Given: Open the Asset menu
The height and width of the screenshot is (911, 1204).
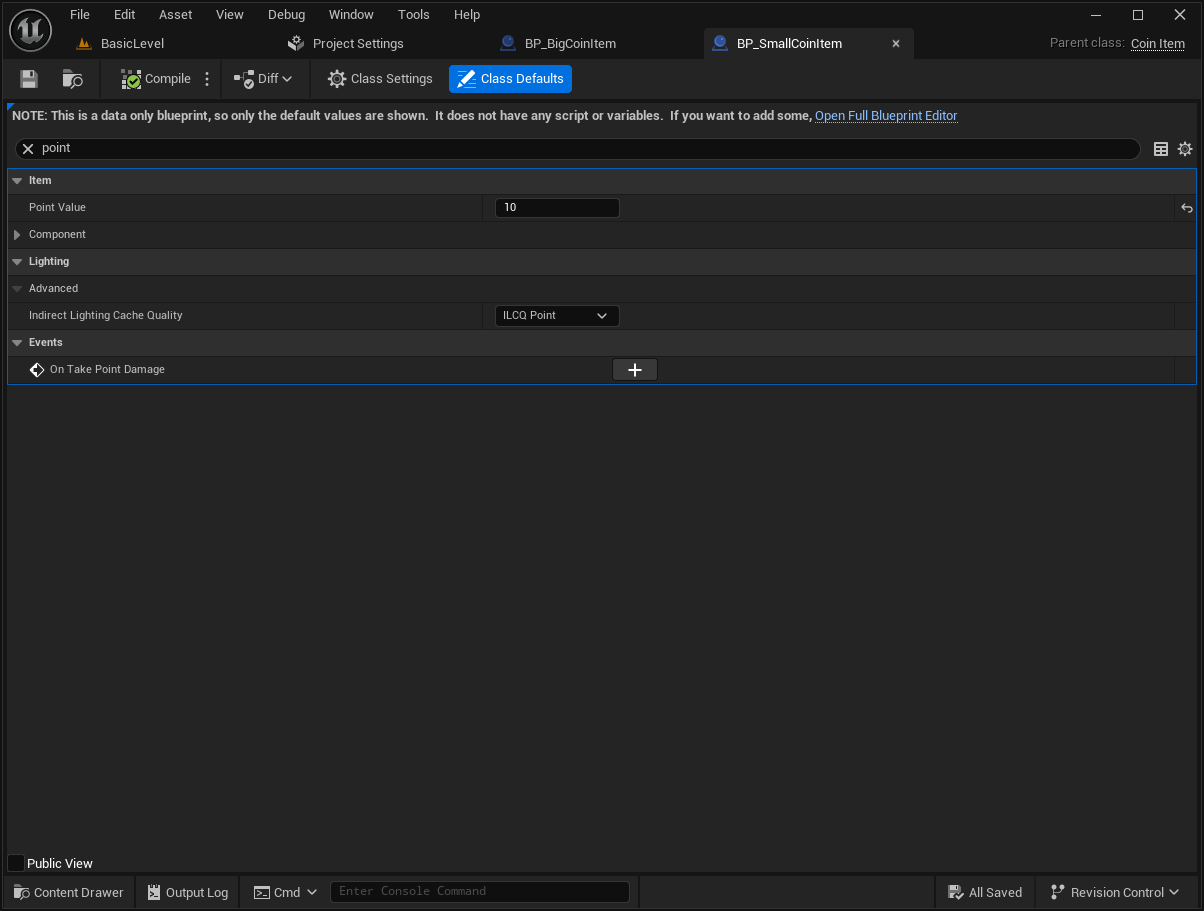Looking at the screenshot, I should [175, 14].
